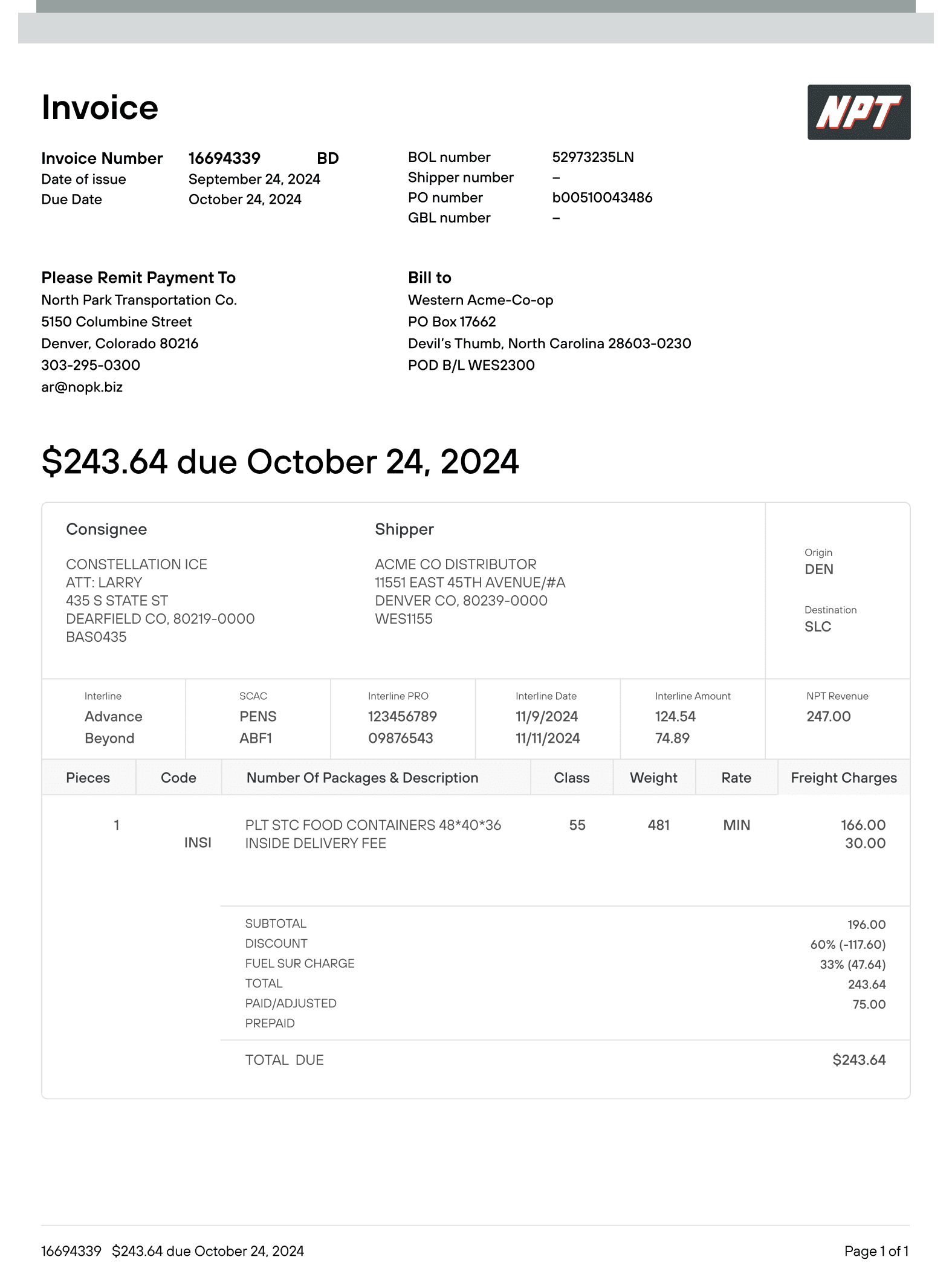
Task: Click the Pieces column header
Action: [88, 778]
